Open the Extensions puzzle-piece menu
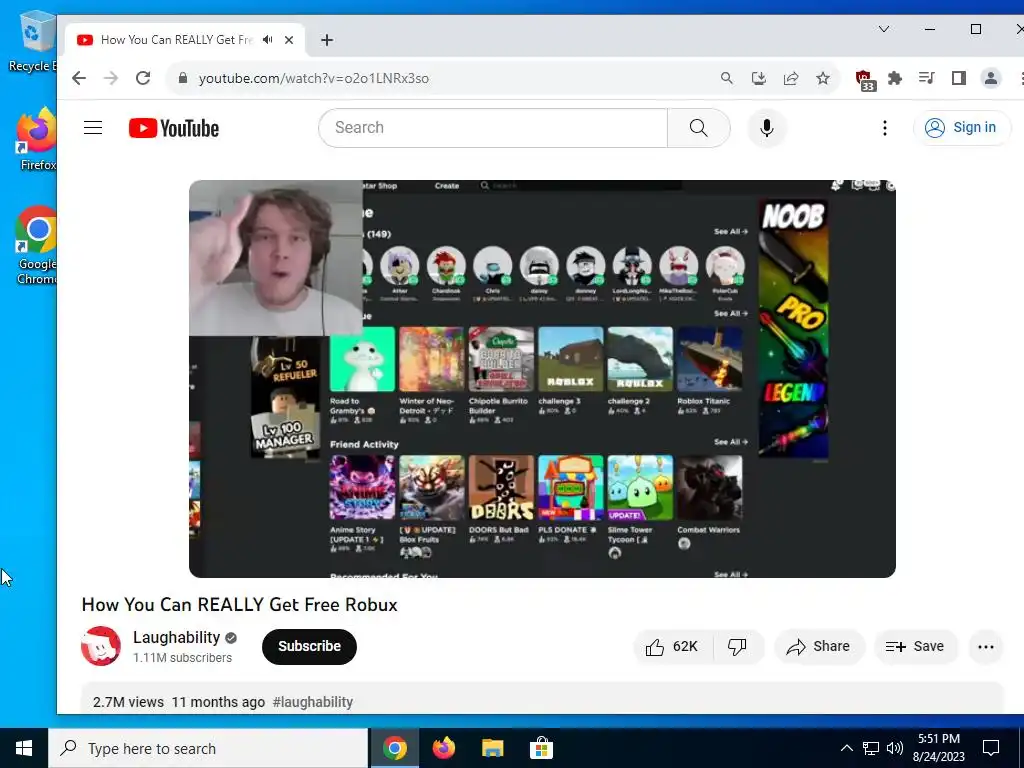Image resolution: width=1024 pixels, height=768 pixels. tap(895, 78)
